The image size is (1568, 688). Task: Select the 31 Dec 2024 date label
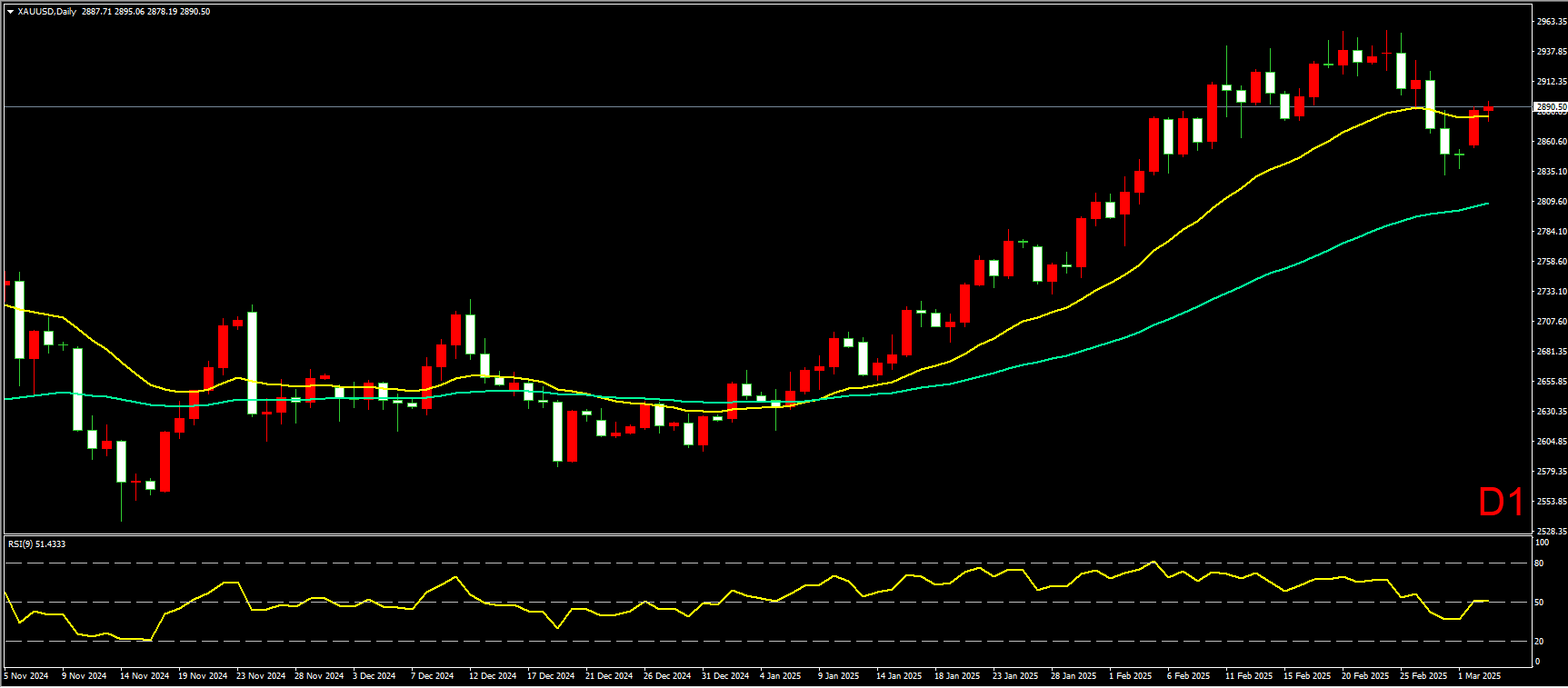click(x=724, y=676)
